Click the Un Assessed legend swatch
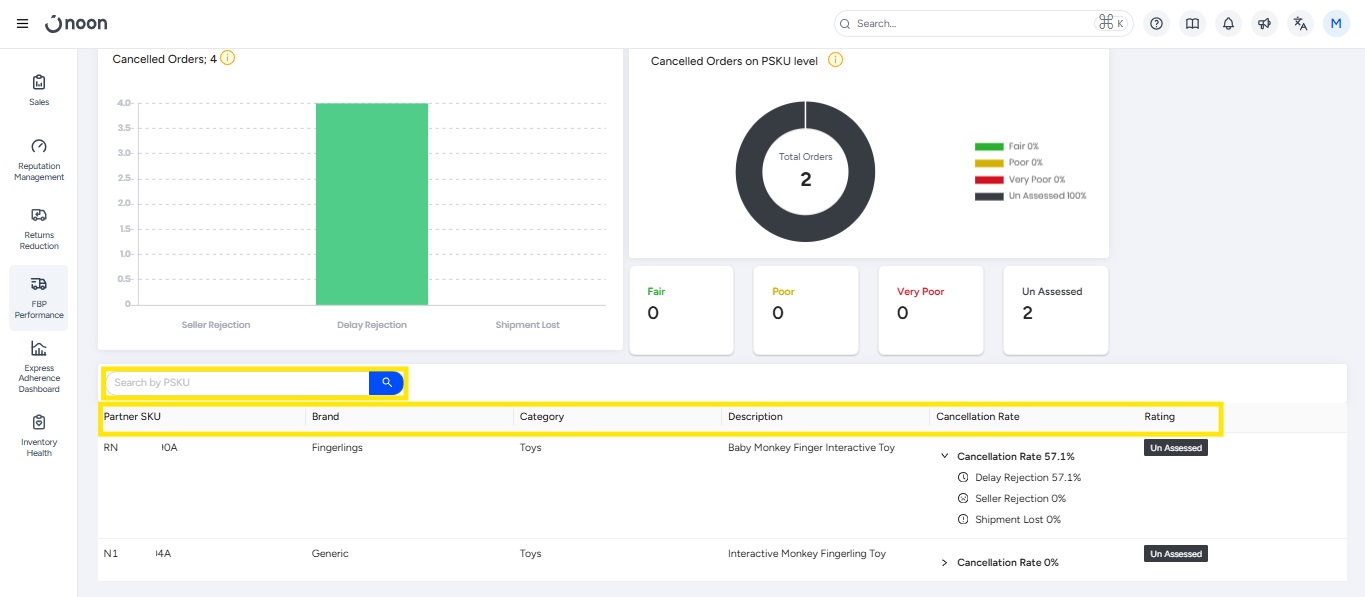 click(988, 196)
